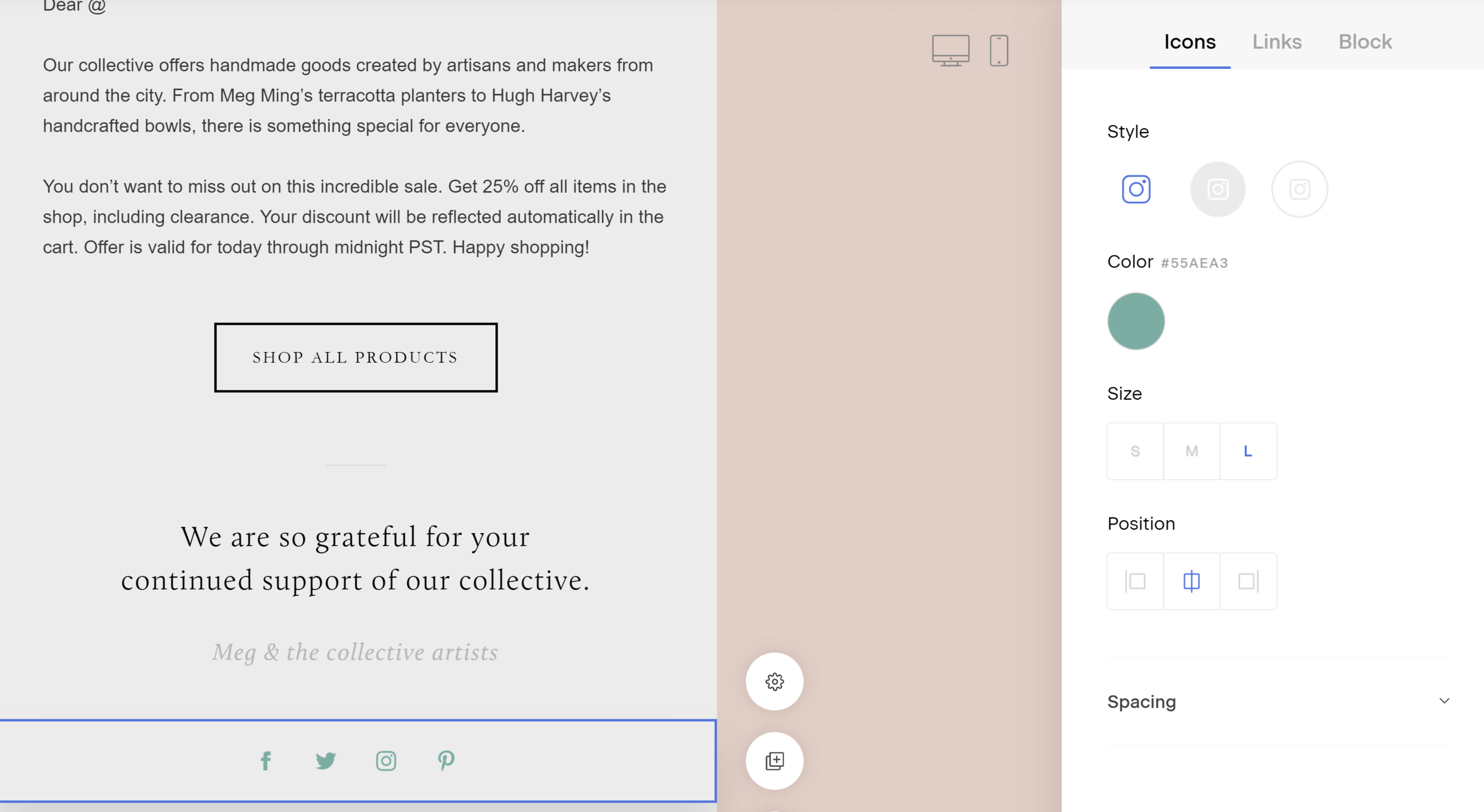Switch to the Links tab
Image resolution: width=1484 pixels, height=812 pixels.
click(1276, 42)
